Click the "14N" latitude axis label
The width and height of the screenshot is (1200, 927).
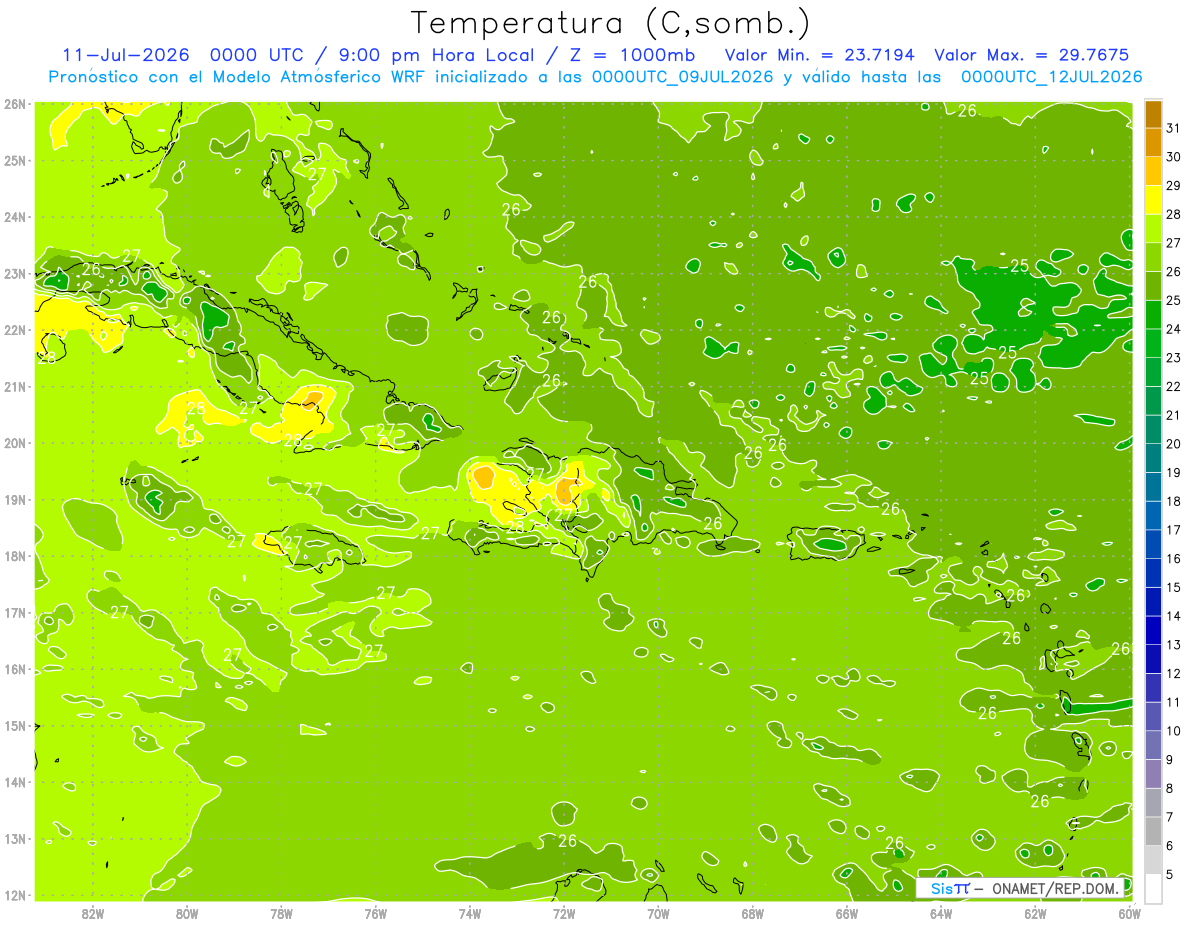15,782
